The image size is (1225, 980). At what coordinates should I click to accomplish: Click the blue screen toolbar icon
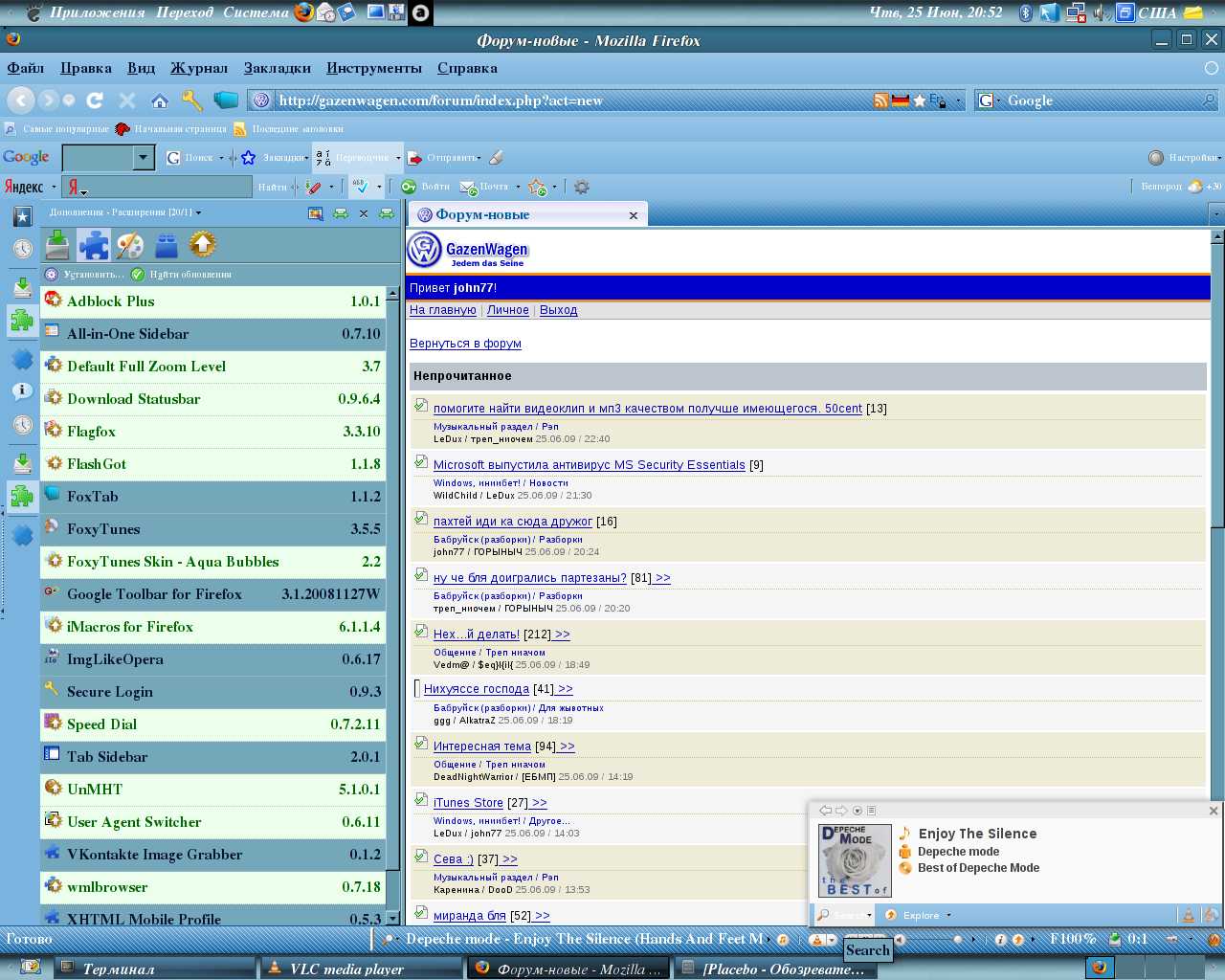coord(226,100)
